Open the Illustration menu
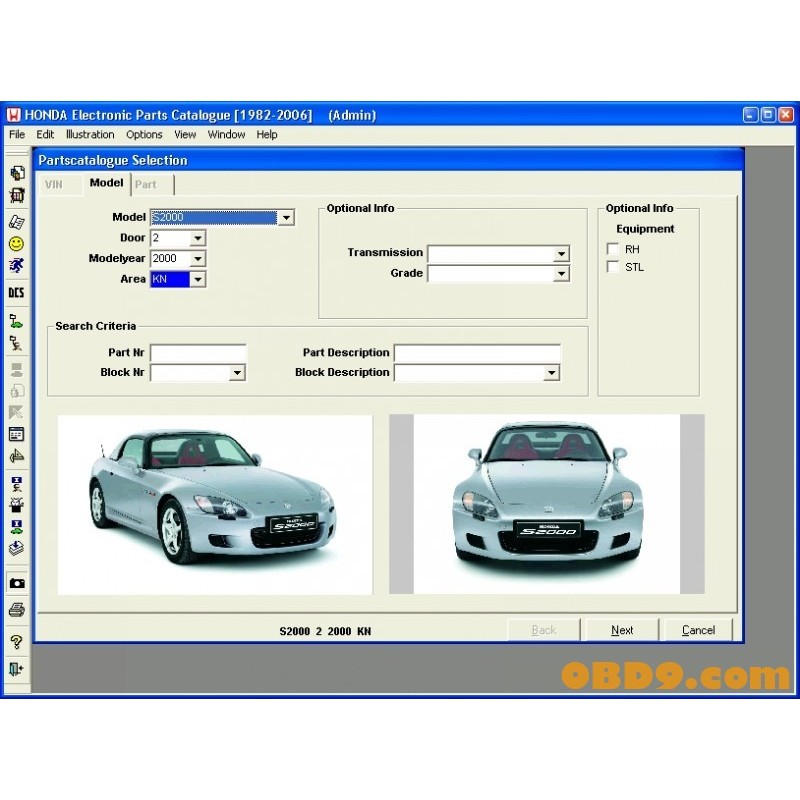The height and width of the screenshot is (800, 800). tap(90, 135)
